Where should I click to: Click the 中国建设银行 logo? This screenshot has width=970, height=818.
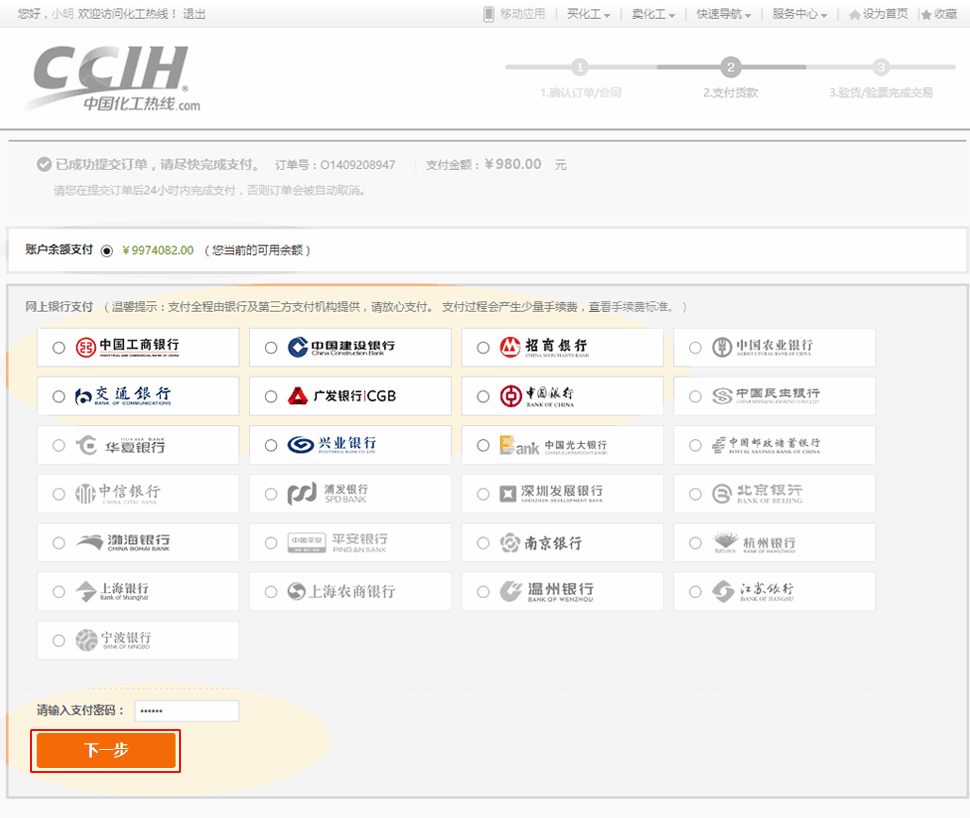coord(341,347)
